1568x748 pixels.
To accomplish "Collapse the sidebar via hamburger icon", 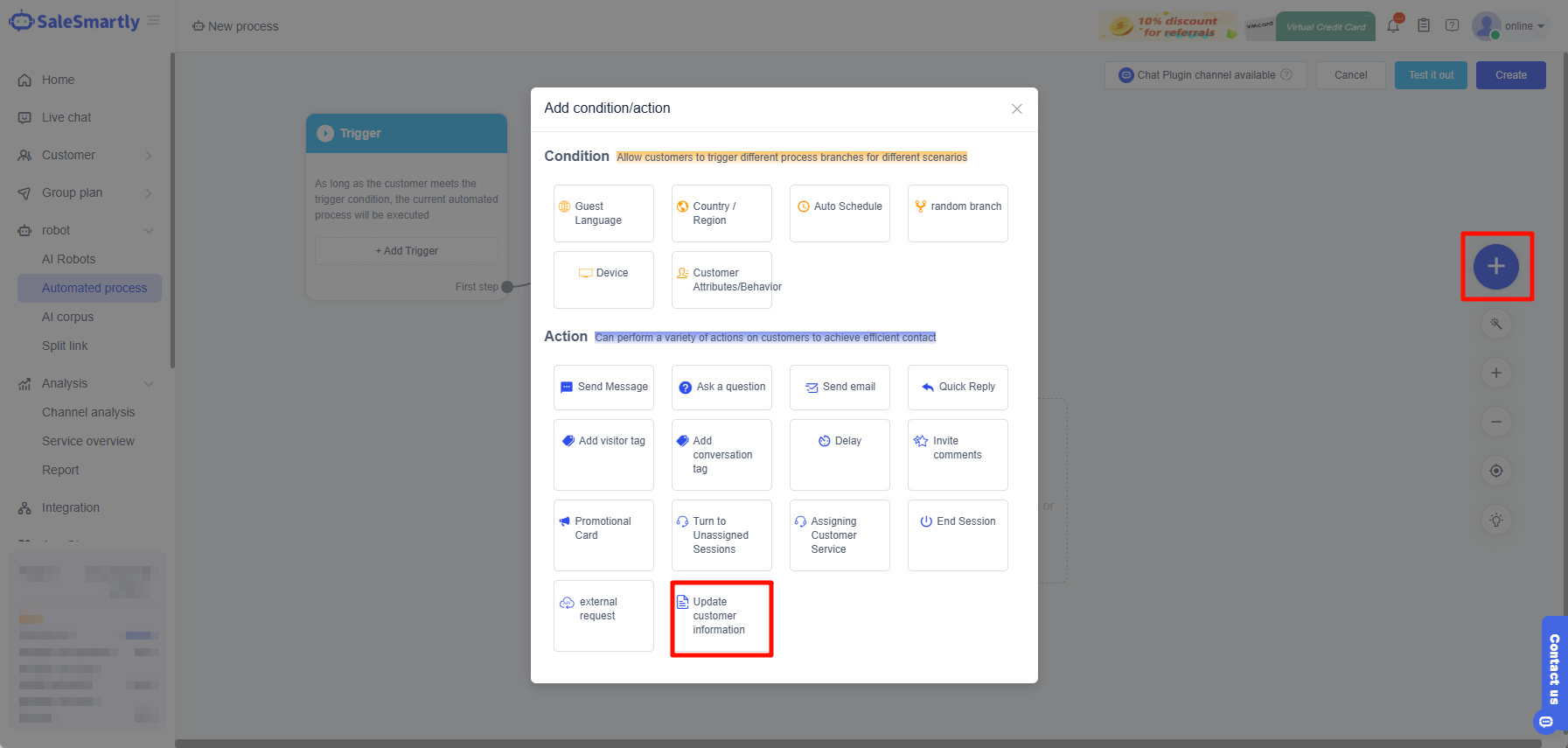I will tap(153, 20).
